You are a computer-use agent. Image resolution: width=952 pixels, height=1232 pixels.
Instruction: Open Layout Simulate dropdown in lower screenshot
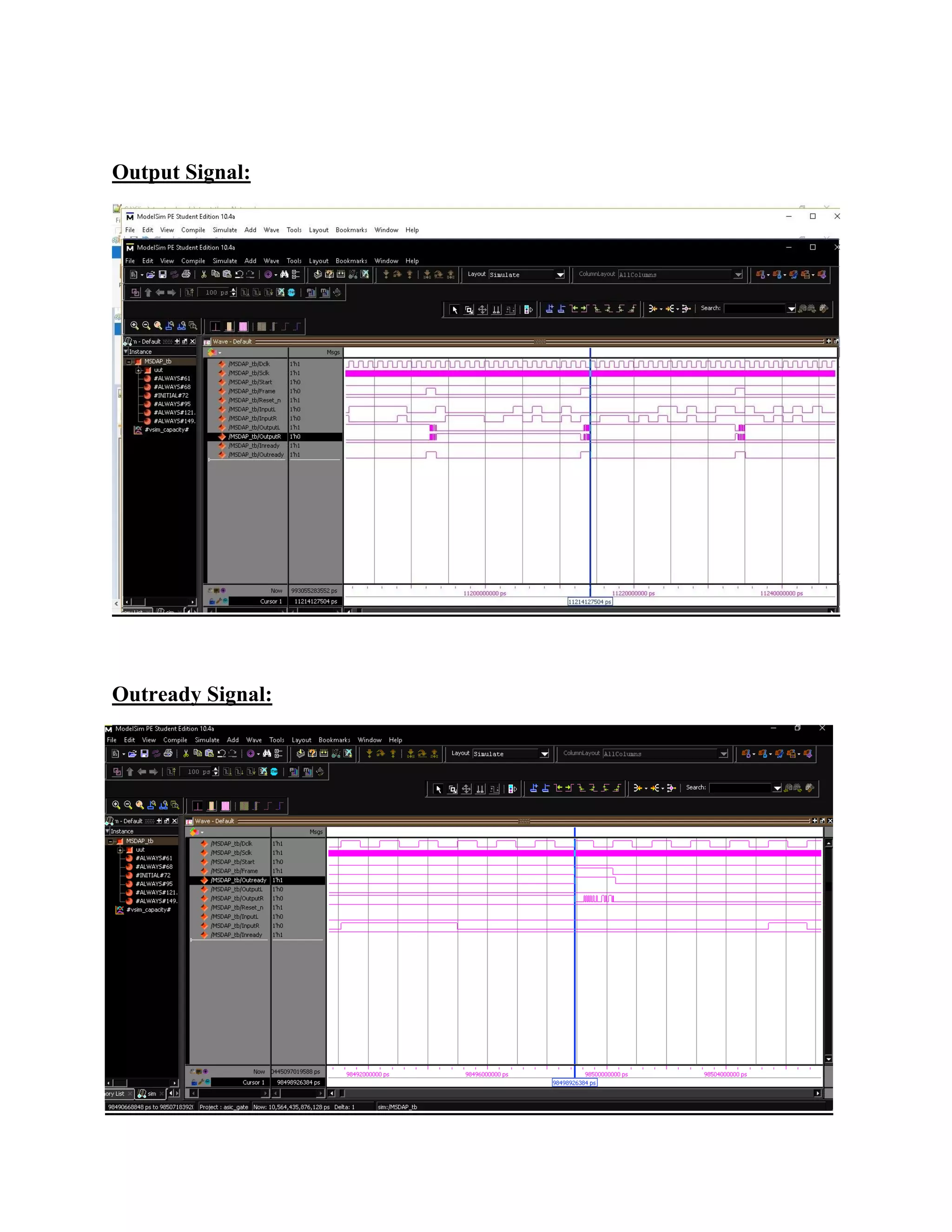coord(544,754)
